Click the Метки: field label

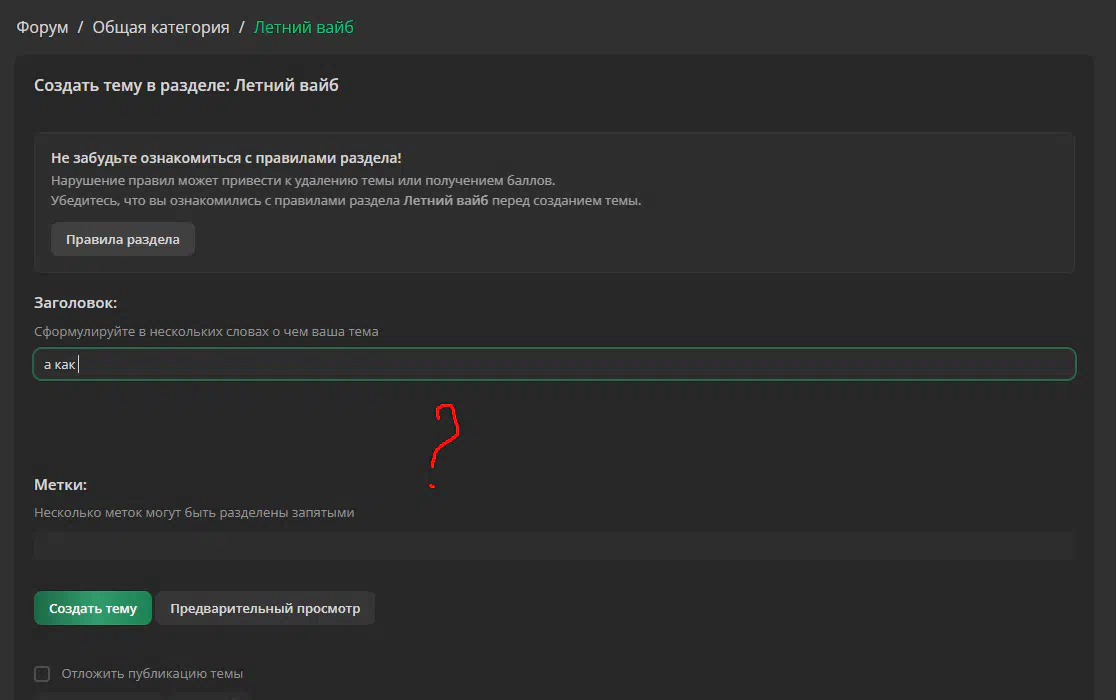(x=60, y=484)
